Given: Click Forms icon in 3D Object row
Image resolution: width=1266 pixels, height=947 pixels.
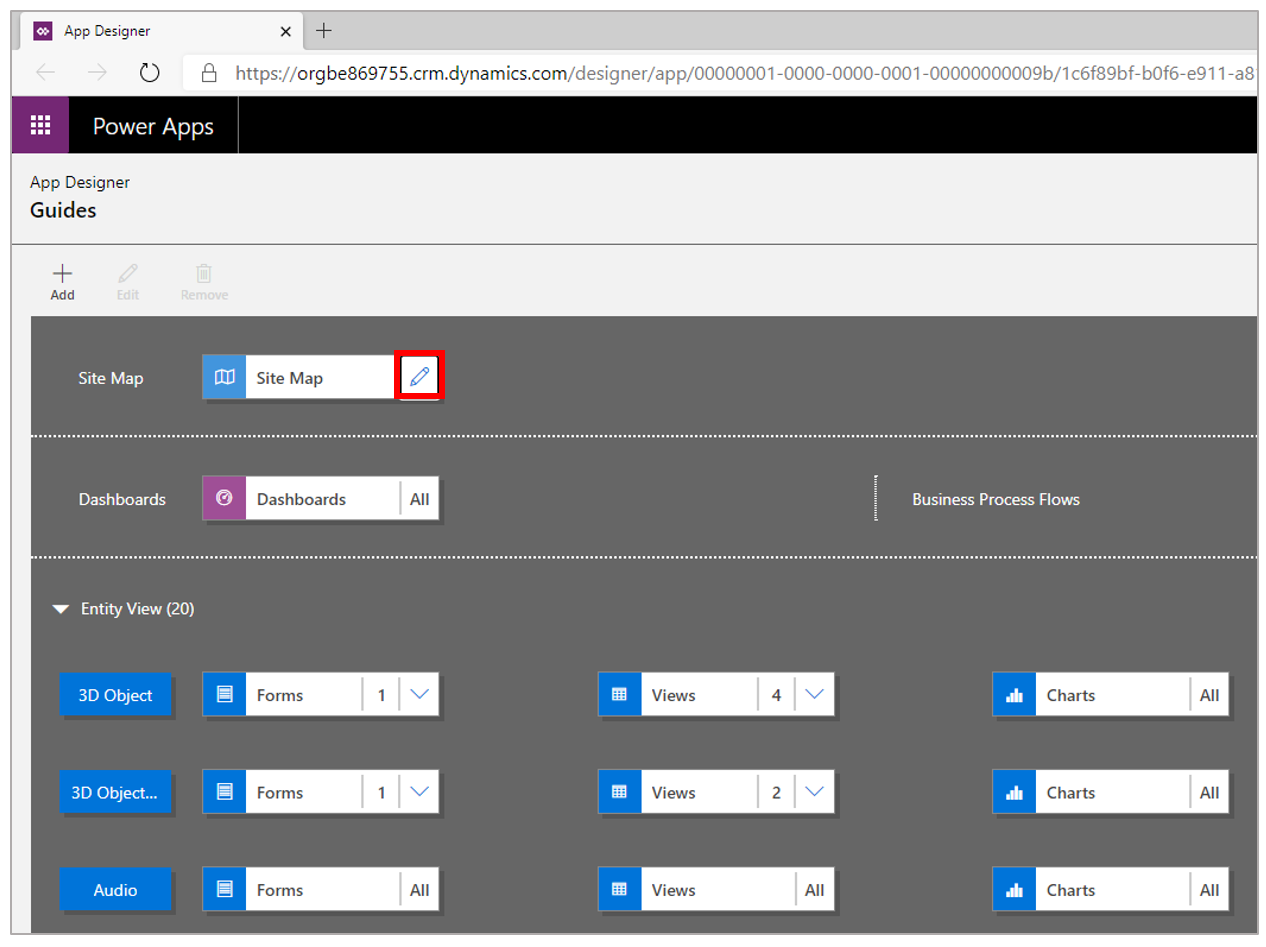Looking at the screenshot, I should coord(225,694).
